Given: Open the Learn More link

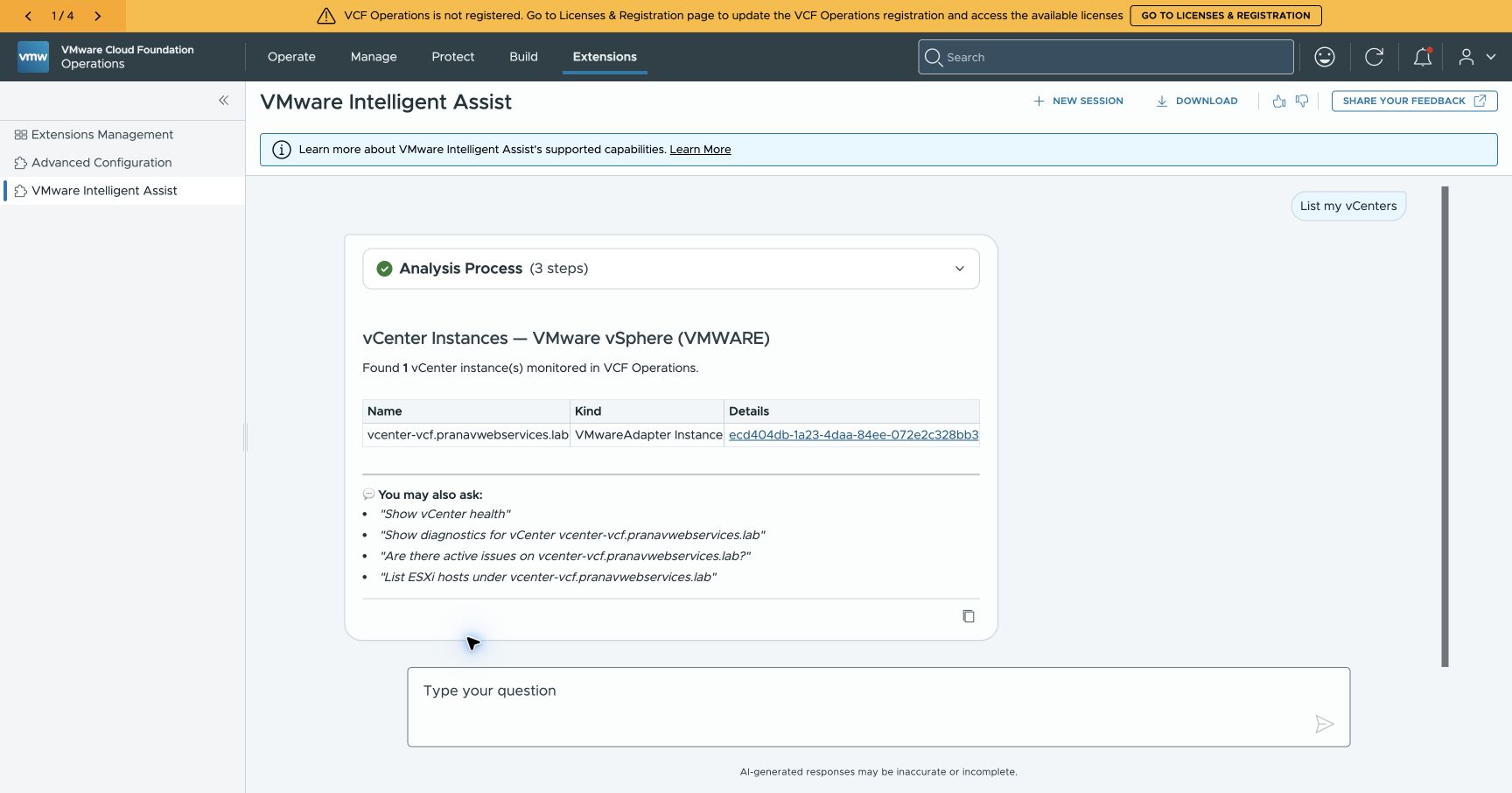Looking at the screenshot, I should 700,150.
